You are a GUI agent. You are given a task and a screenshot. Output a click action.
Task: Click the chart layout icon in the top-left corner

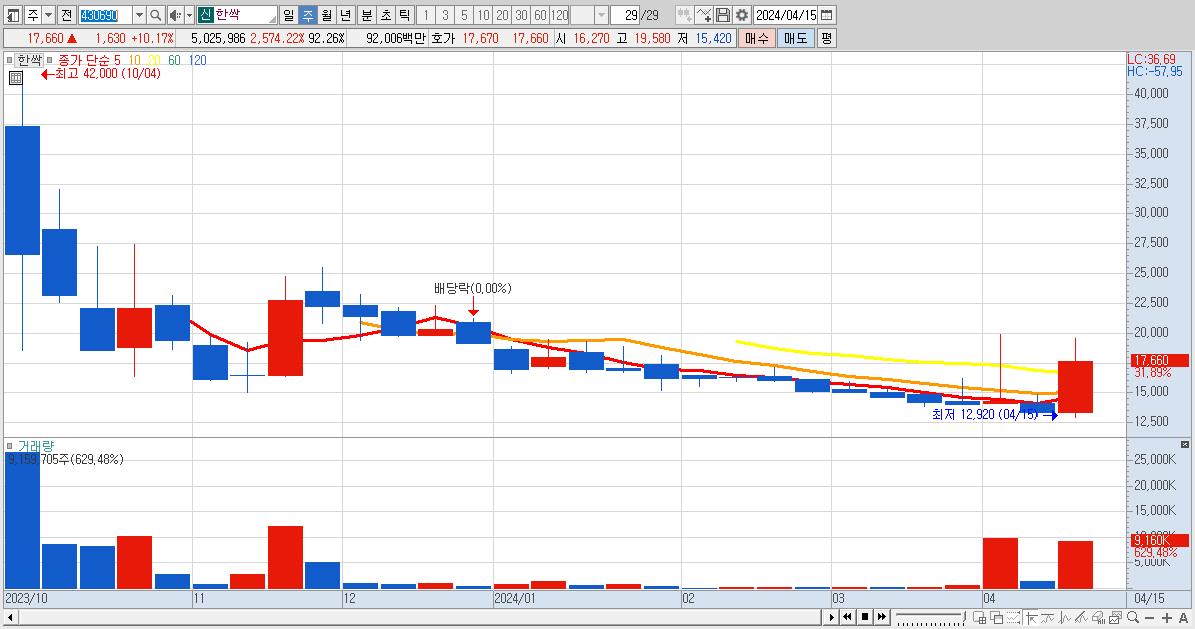coord(13,15)
